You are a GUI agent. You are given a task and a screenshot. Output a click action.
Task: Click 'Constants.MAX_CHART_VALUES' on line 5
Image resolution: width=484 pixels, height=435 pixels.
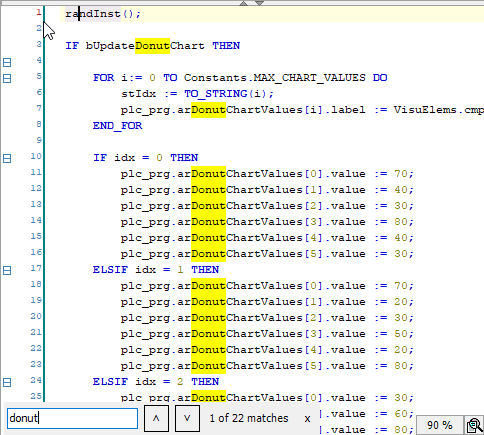[275, 78]
